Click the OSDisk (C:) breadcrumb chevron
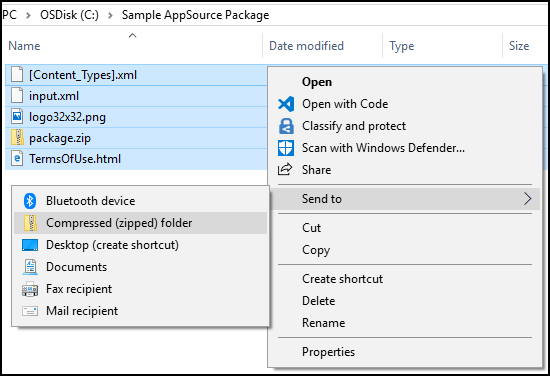 110,15
